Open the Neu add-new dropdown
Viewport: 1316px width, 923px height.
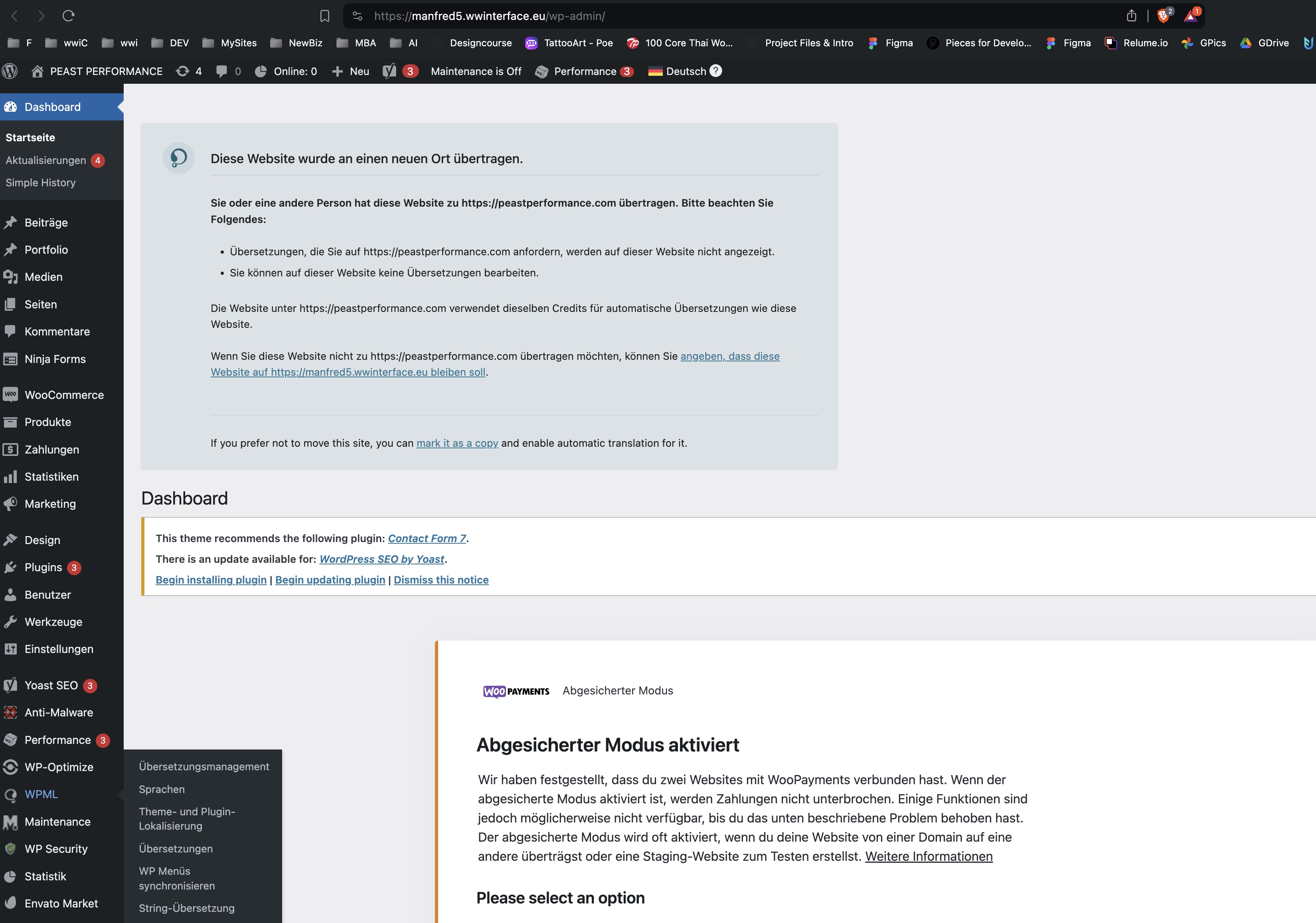pyautogui.click(x=351, y=71)
